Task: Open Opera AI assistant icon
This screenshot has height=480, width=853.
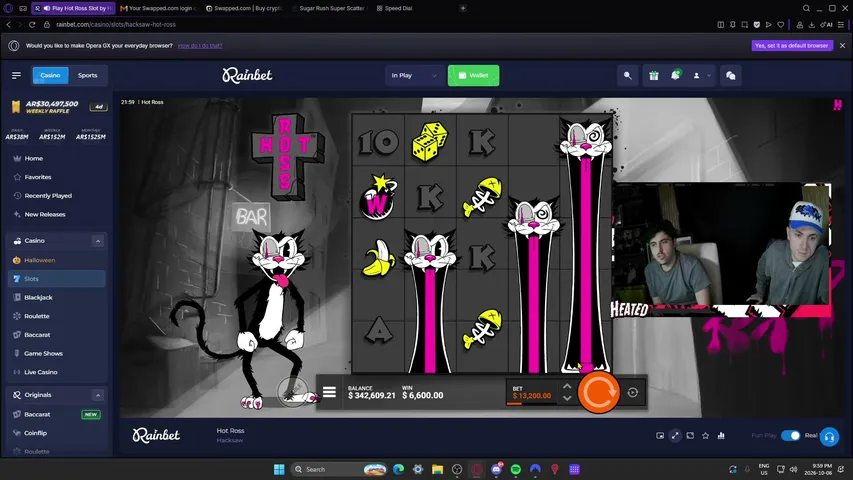Action: (x=826, y=24)
